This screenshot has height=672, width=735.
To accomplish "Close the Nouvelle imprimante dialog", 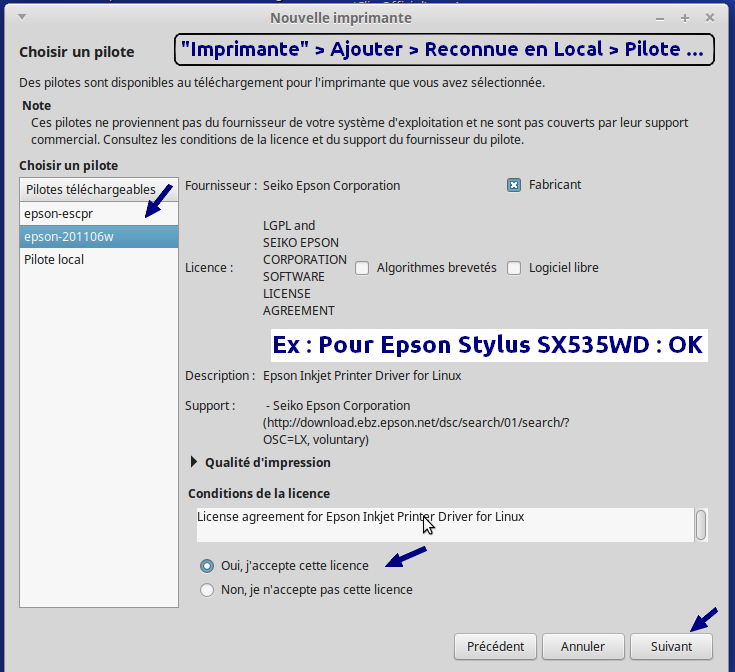I will [x=710, y=18].
